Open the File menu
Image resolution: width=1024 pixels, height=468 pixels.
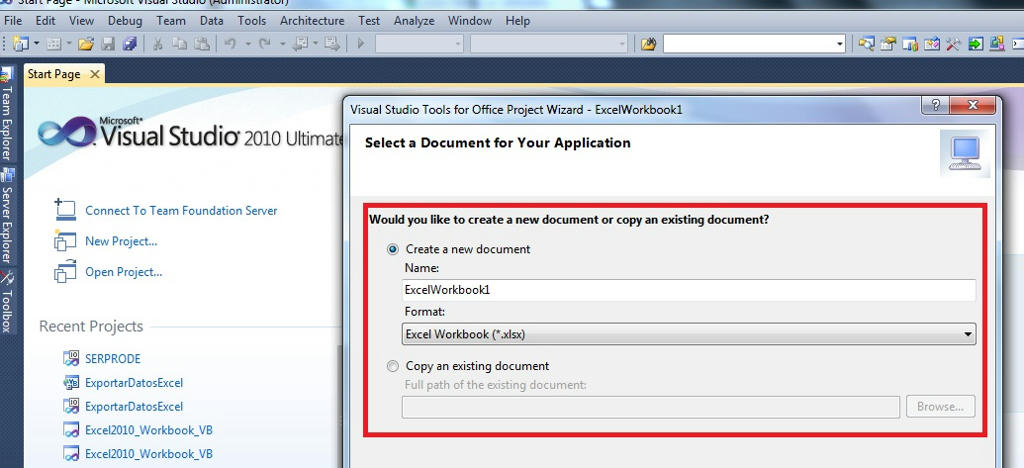point(13,21)
